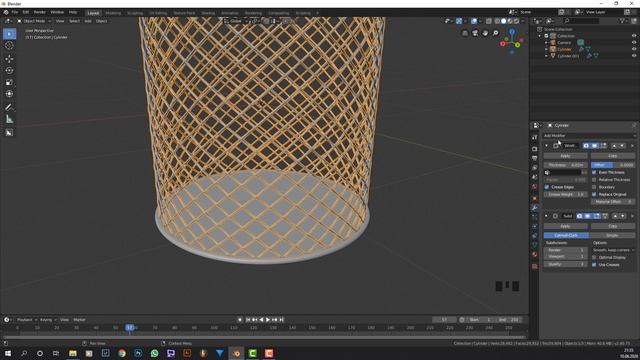This screenshot has width=640, height=360.
Task: Click Blender icon in Windows taskbar
Action: [x=236, y=353]
